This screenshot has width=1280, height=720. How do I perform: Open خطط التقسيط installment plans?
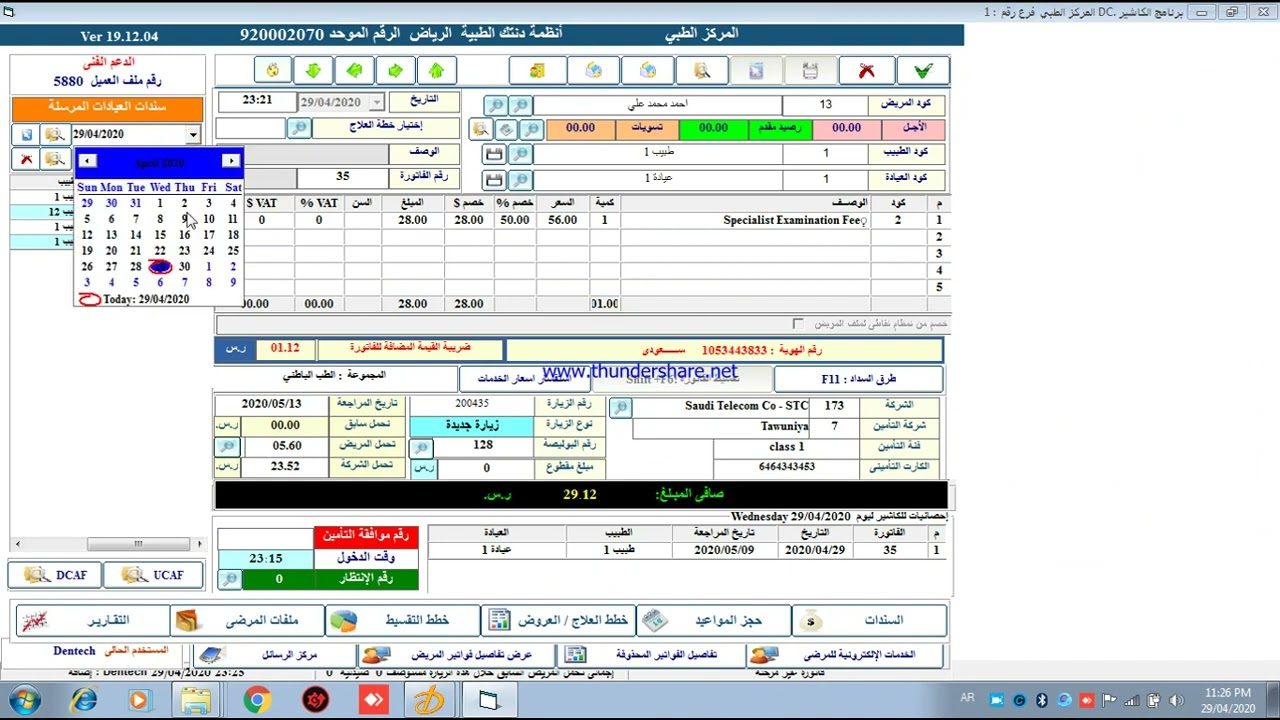coord(402,620)
